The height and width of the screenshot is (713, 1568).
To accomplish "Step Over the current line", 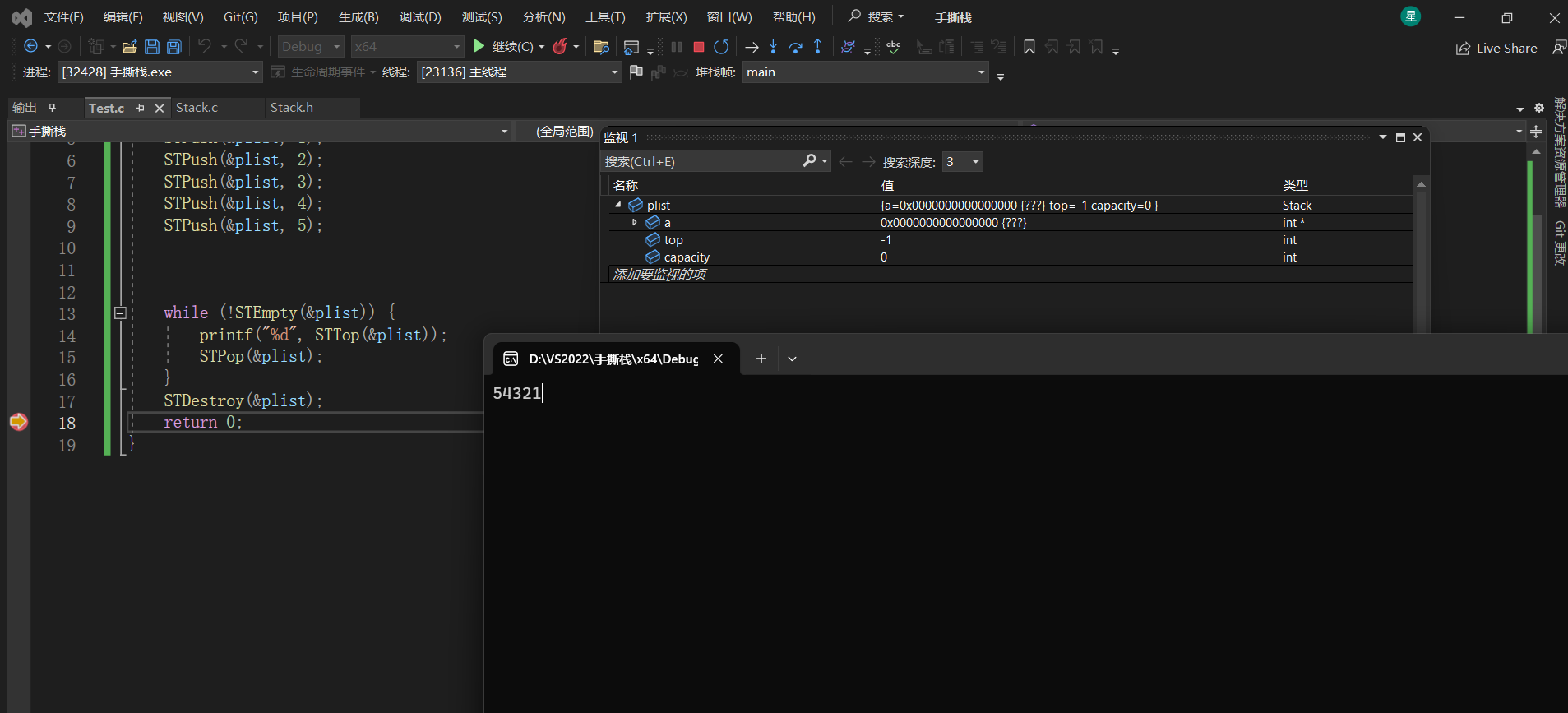I will point(795,47).
